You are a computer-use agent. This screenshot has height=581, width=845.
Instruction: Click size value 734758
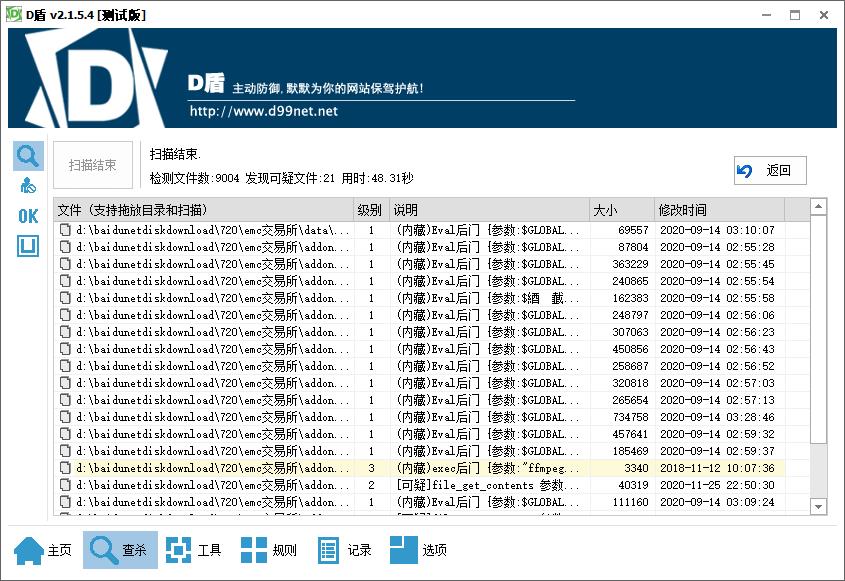point(630,417)
